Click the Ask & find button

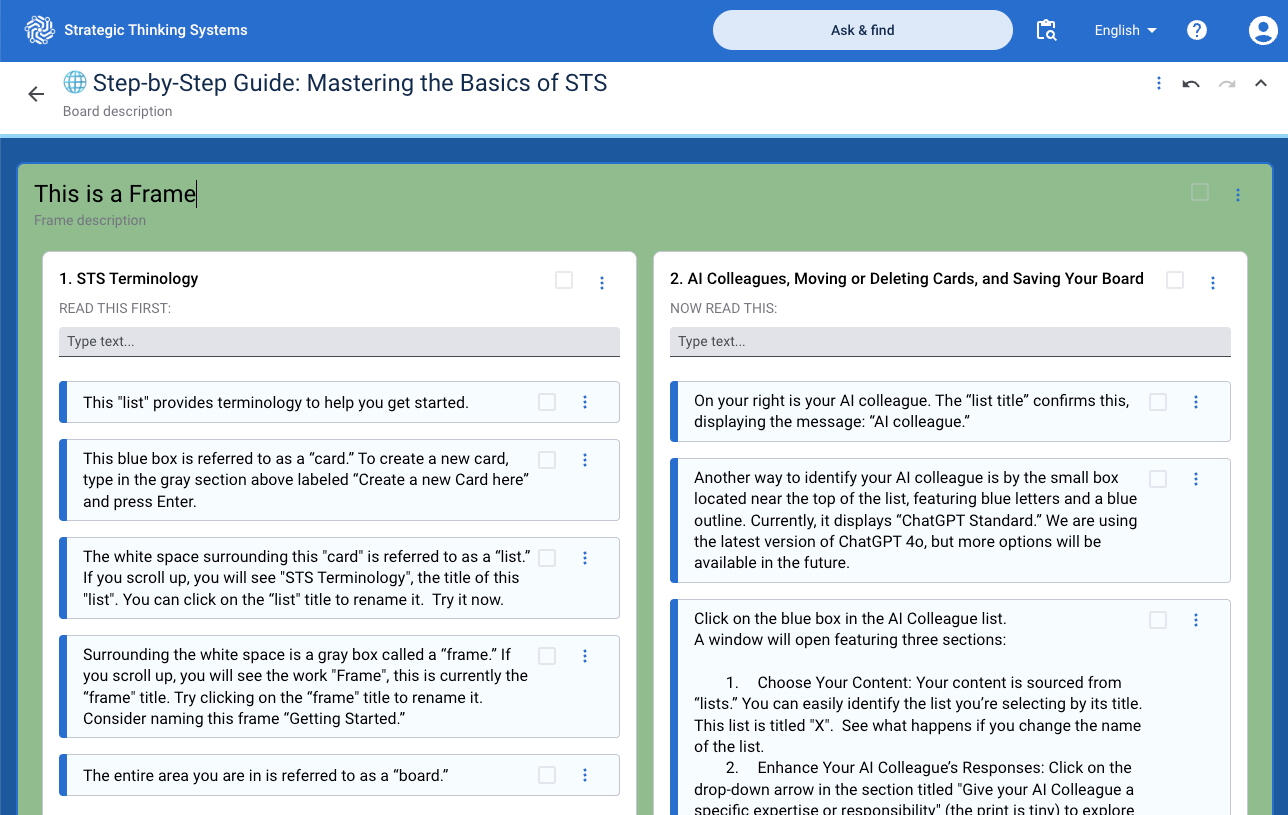point(862,30)
